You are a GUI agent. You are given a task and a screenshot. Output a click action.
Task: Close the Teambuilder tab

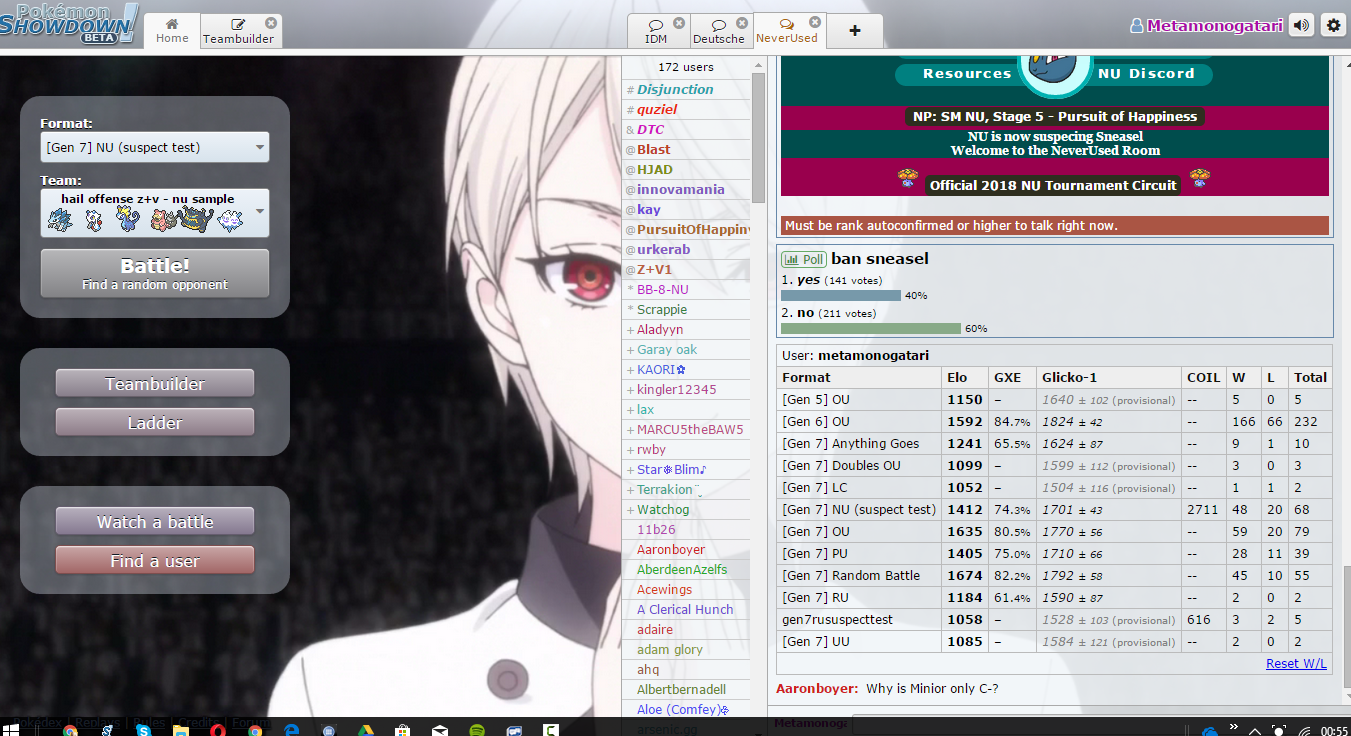pyautogui.click(x=271, y=23)
